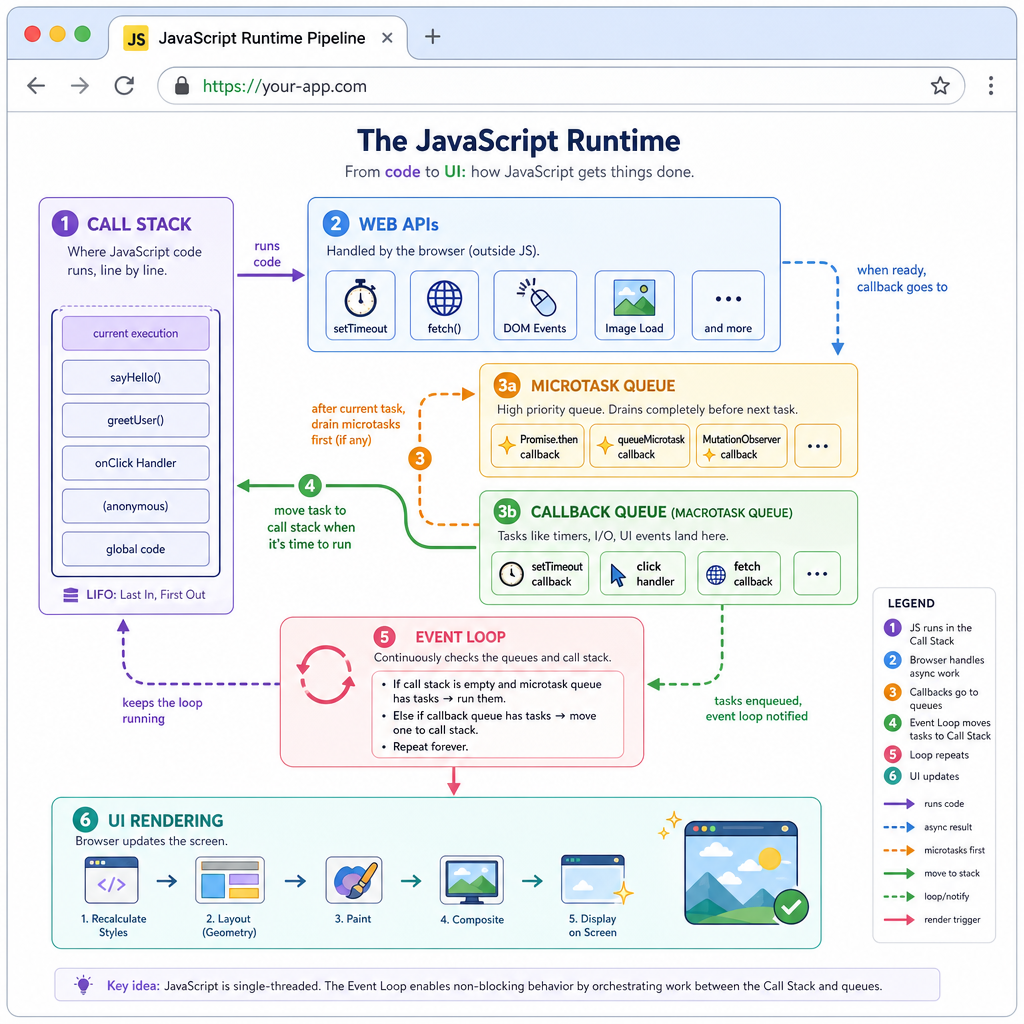Click legend entry 'Event Loop moves tasks to Call Stack'
Image resolution: width=1024 pixels, height=1024 pixels.
coord(938,729)
